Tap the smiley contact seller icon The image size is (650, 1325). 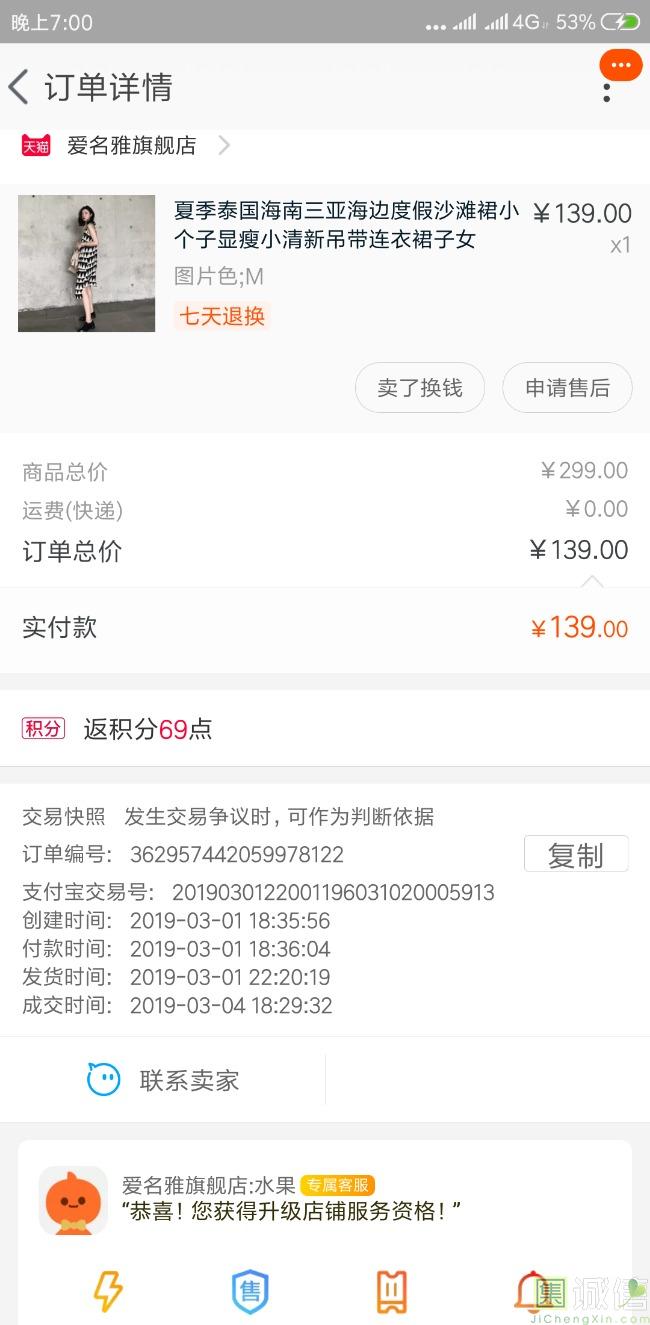104,1080
